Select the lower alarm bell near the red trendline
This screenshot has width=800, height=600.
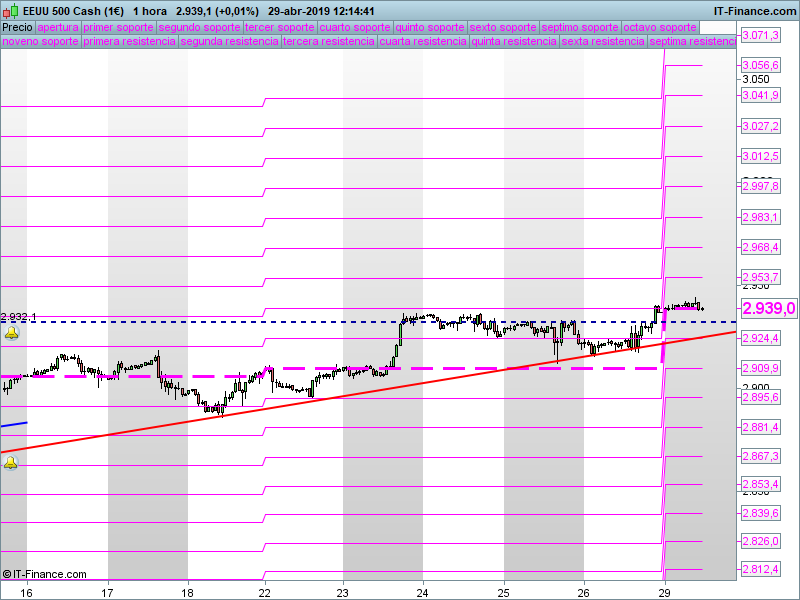pyautogui.click(x=11, y=462)
